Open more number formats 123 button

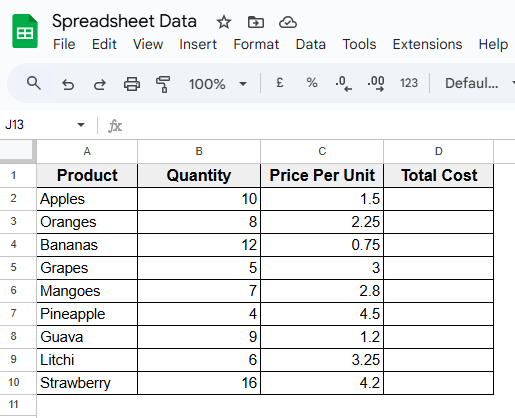[x=409, y=83]
